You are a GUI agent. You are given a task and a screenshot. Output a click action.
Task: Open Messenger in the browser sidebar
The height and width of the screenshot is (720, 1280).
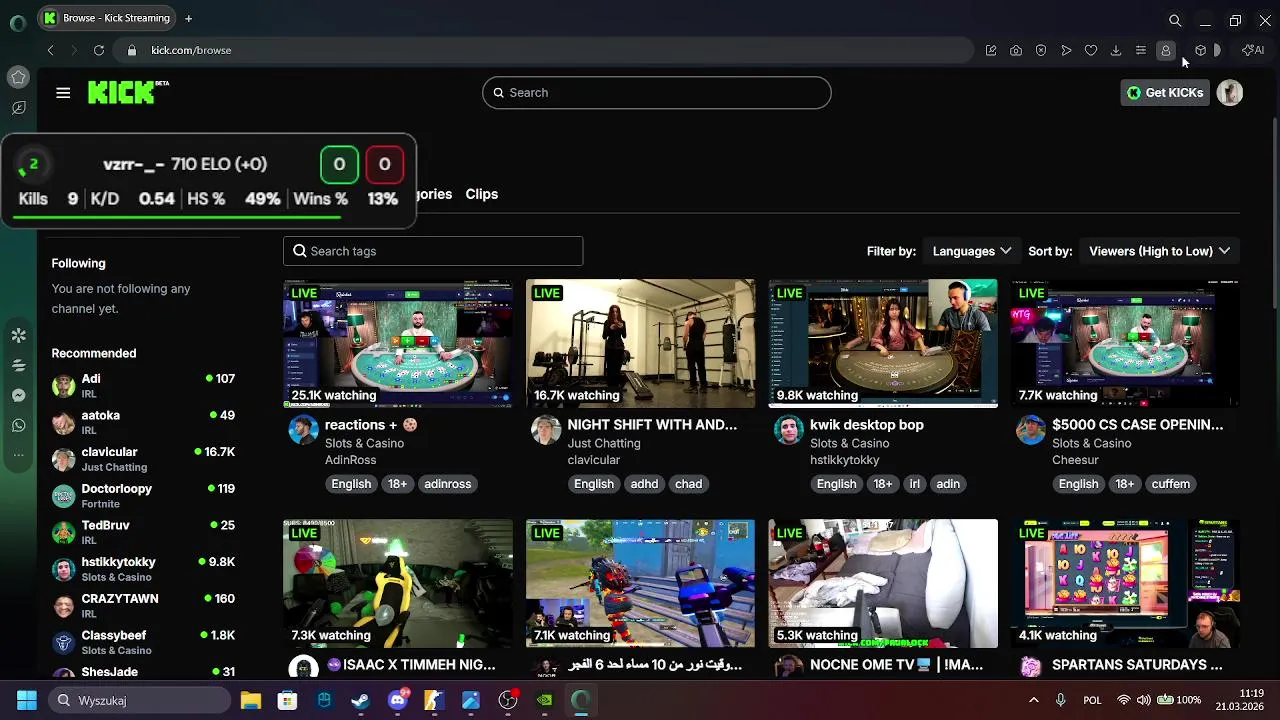click(18, 396)
